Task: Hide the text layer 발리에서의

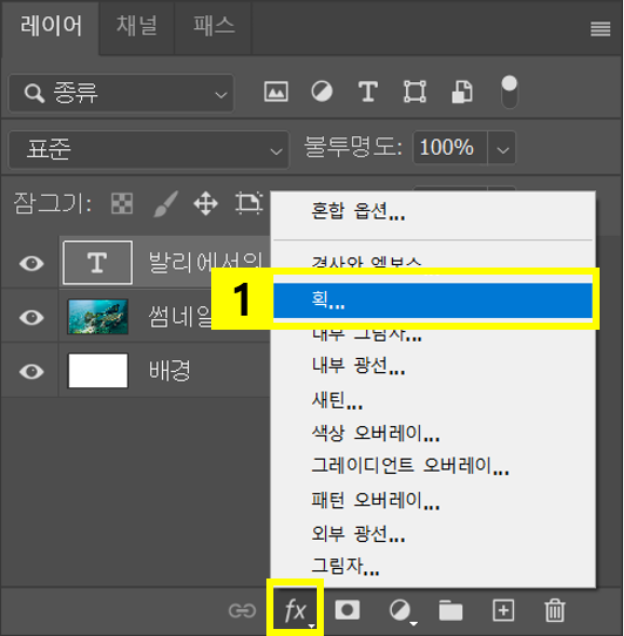Action: point(32,263)
